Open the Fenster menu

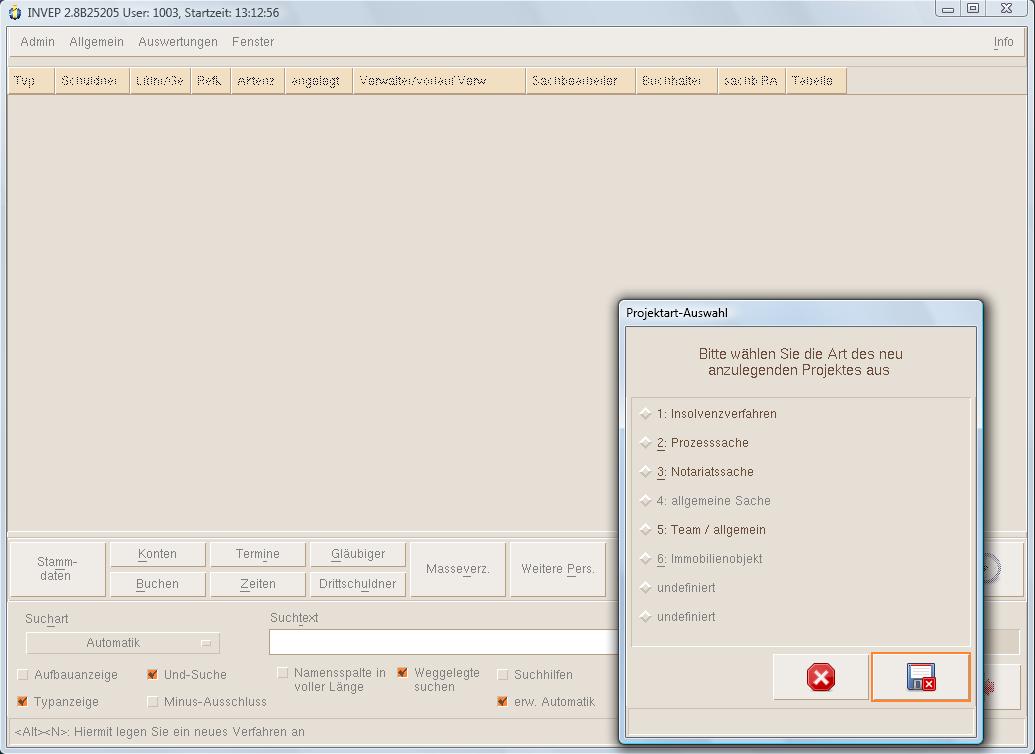253,42
